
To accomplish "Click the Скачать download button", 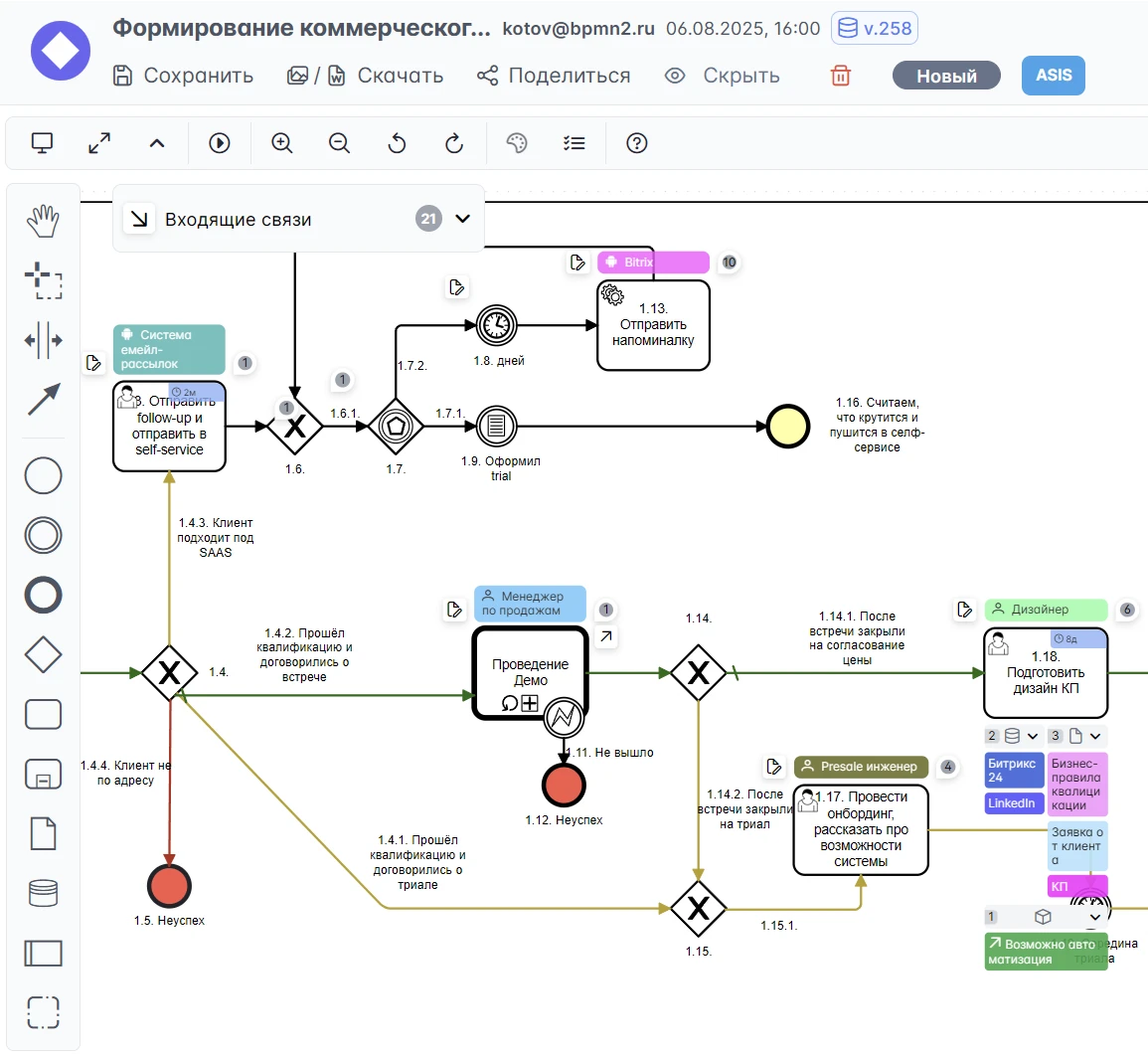I will coord(386,76).
